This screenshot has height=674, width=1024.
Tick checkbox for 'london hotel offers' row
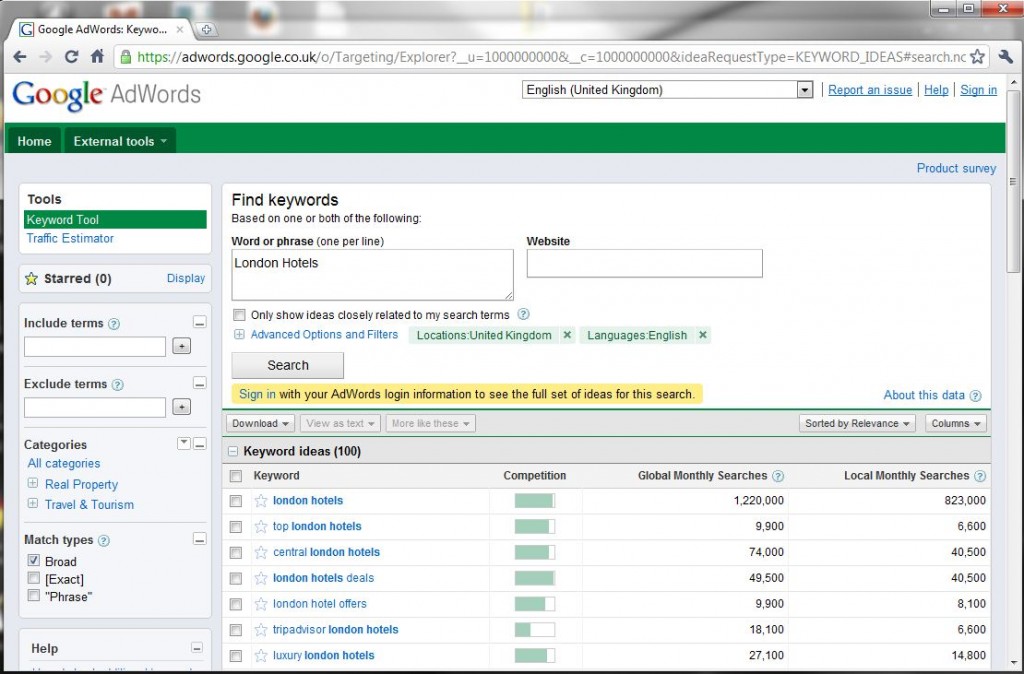coord(236,604)
